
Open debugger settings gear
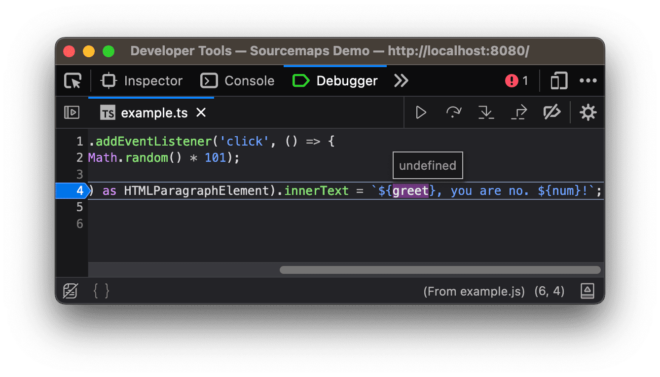tap(588, 113)
